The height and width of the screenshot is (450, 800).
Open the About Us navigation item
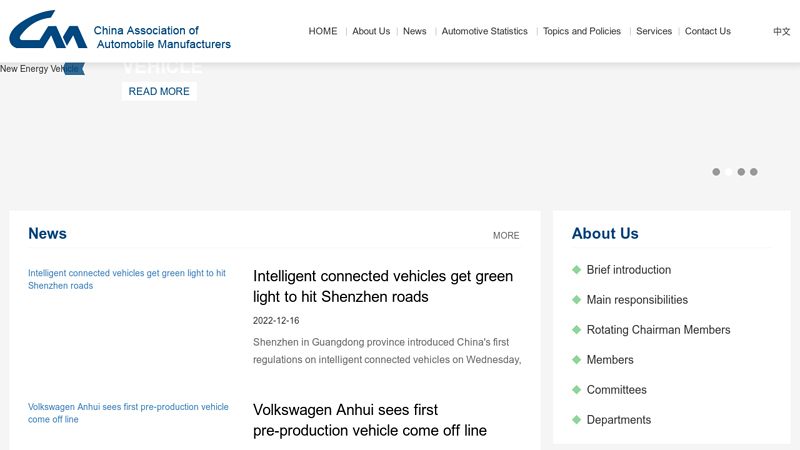tap(371, 31)
